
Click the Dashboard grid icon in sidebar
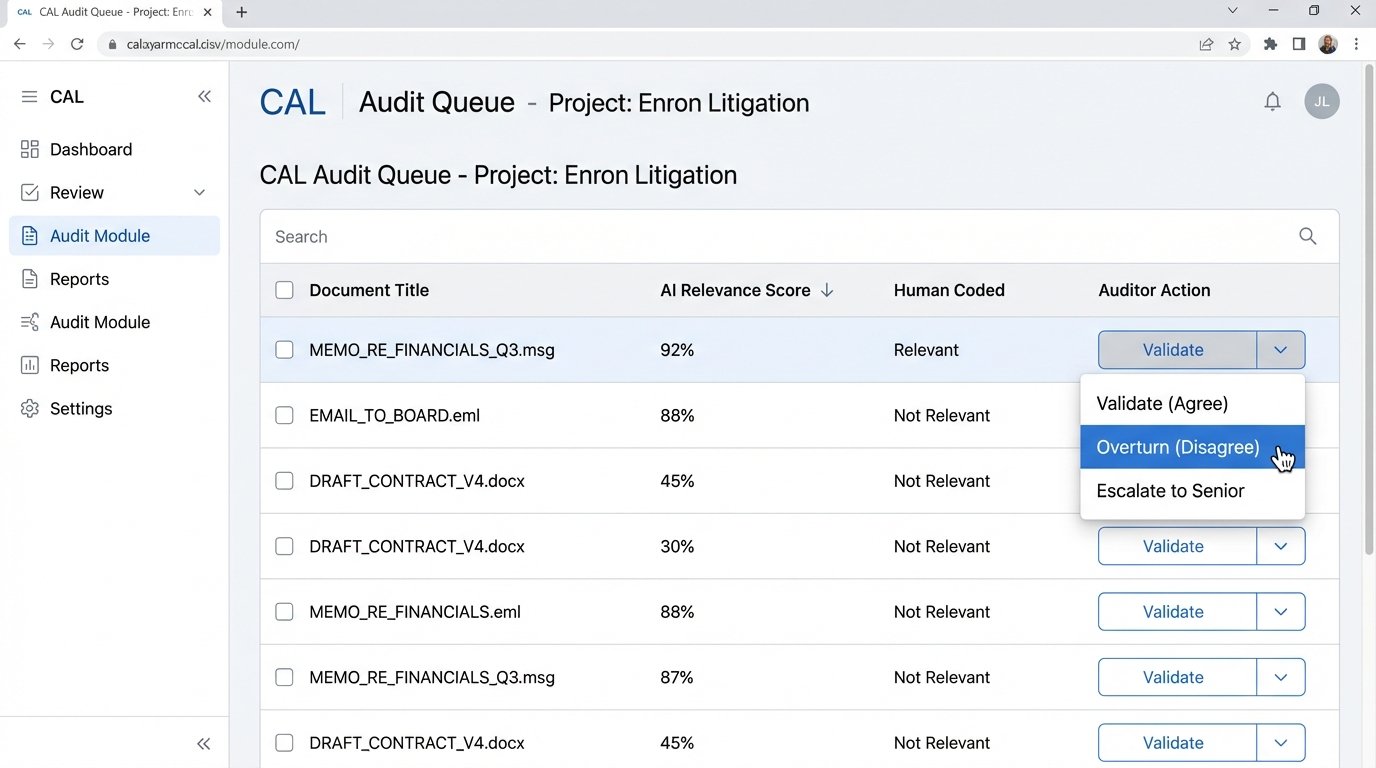pos(30,149)
